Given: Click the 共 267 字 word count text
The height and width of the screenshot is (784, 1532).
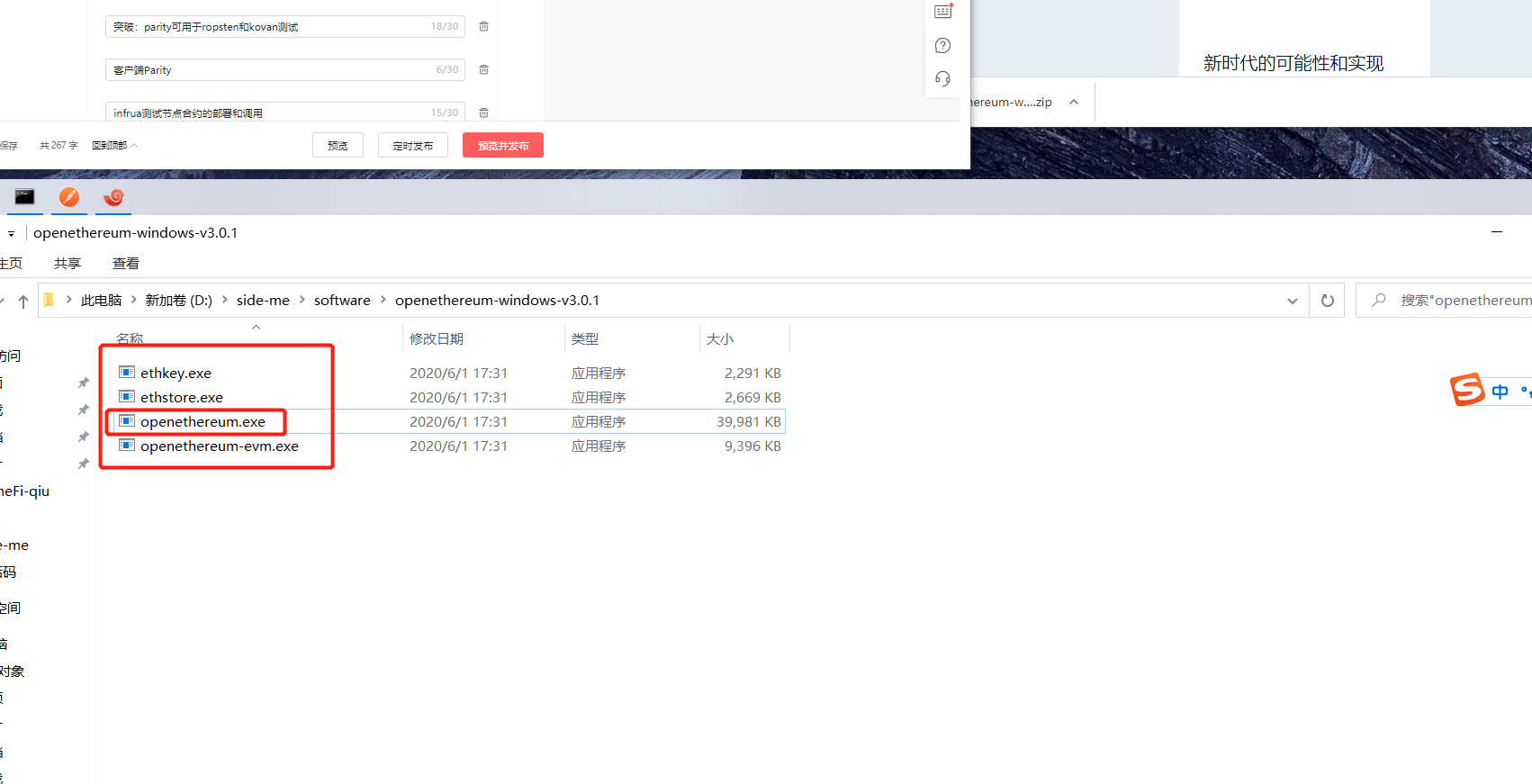Looking at the screenshot, I should [59, 145].
